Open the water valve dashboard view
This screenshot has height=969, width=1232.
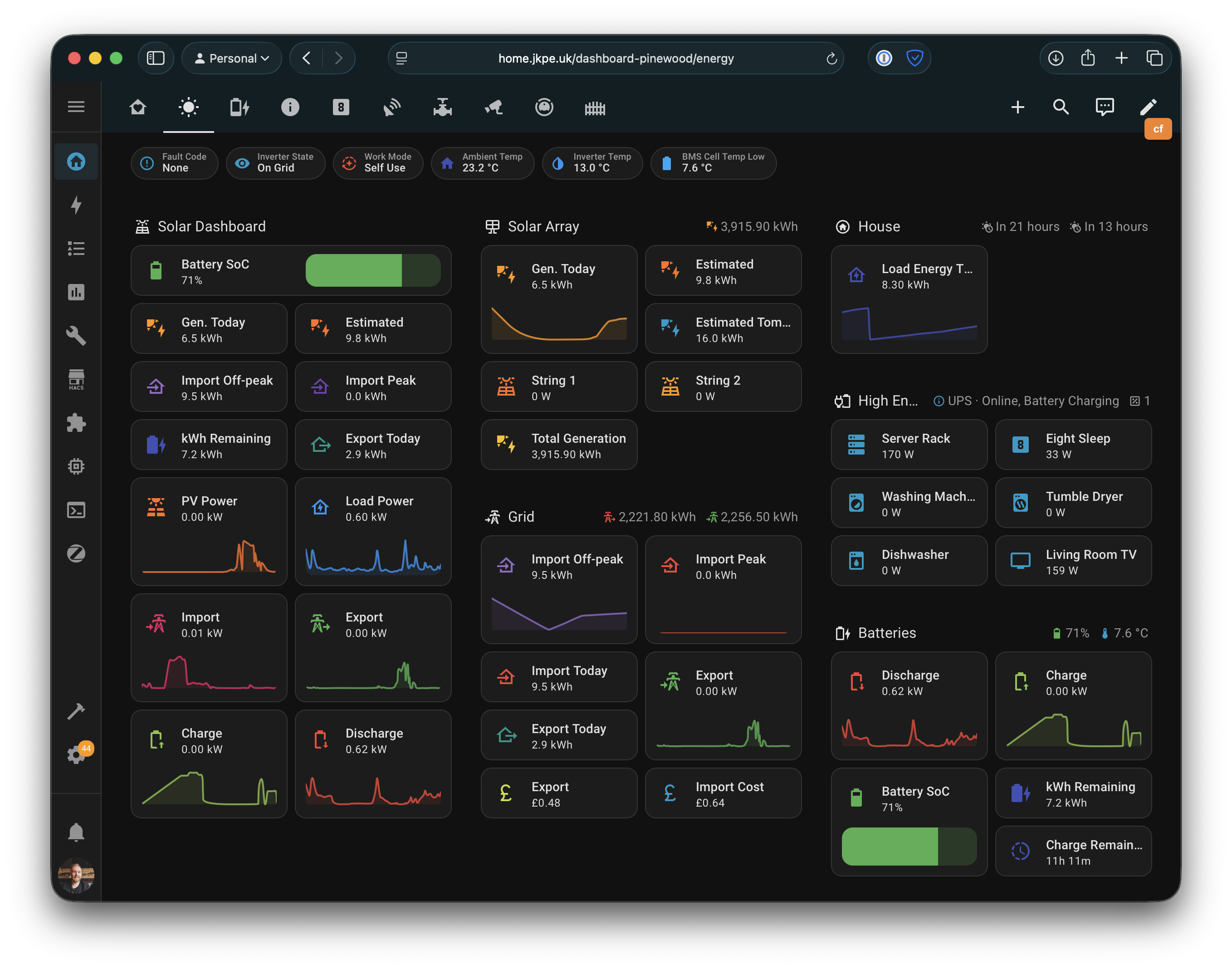pyautogui.click(x=442, y=107)
